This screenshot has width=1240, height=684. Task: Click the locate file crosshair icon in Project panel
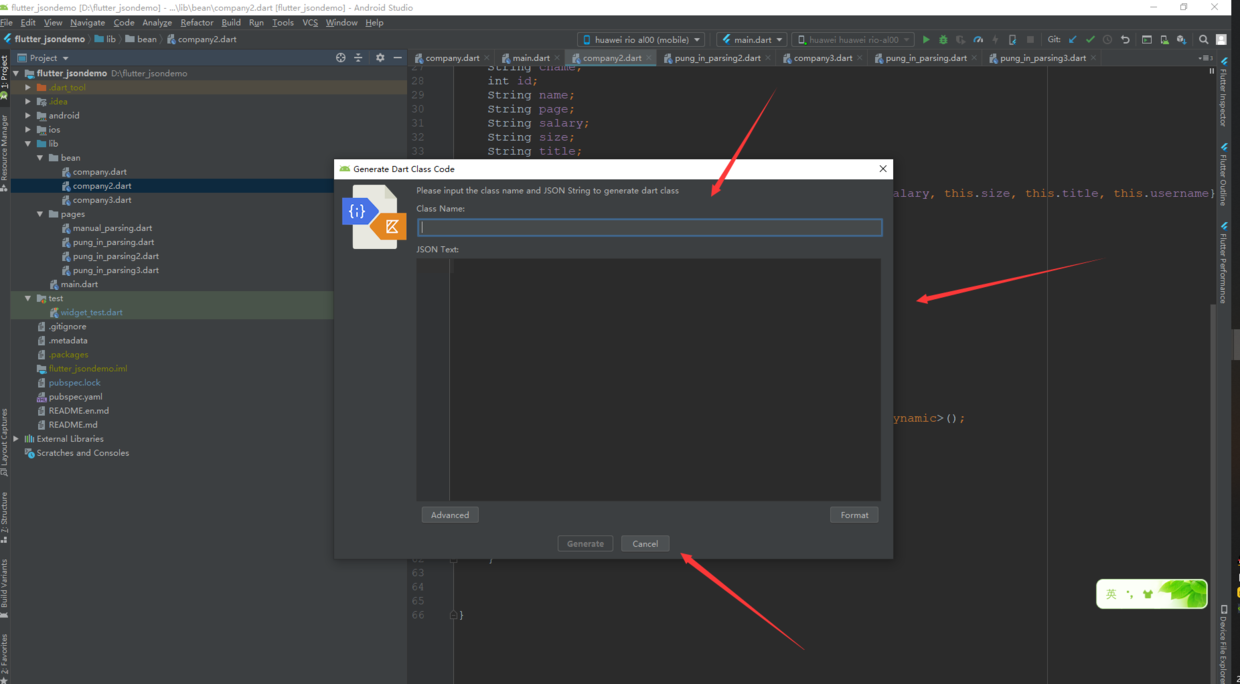(341, 58)
